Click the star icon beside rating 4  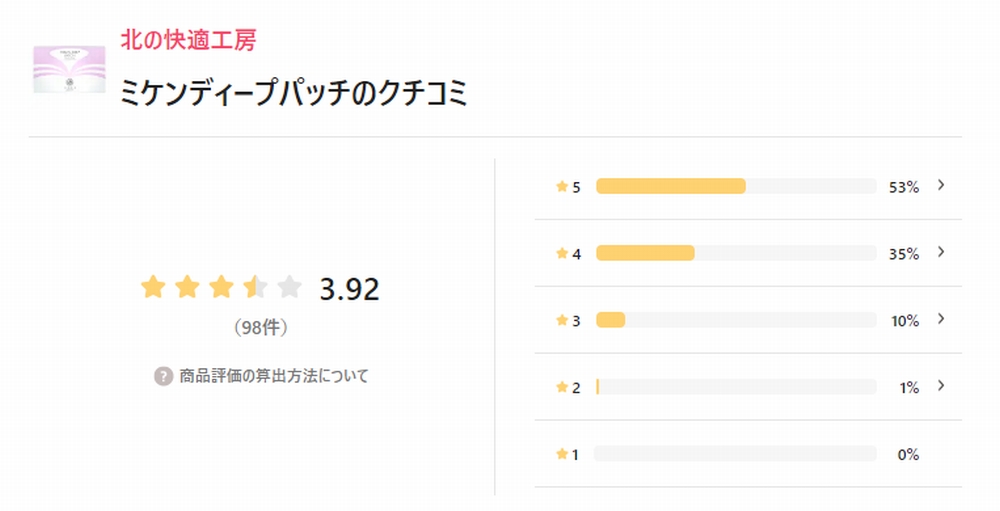click(x=562, y=253)
